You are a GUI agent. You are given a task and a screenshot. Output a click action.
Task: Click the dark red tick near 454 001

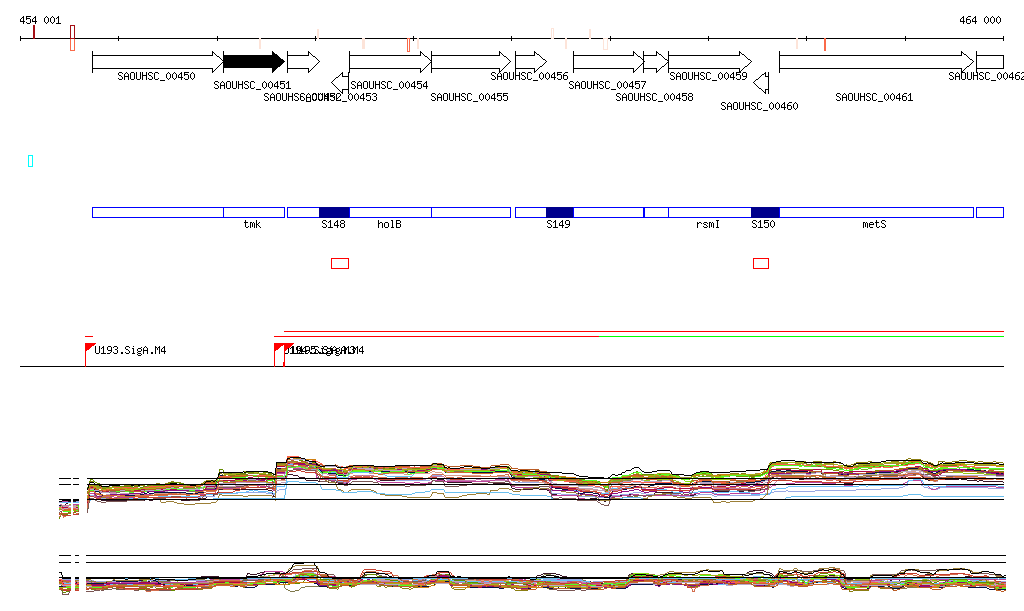point(34,32)
